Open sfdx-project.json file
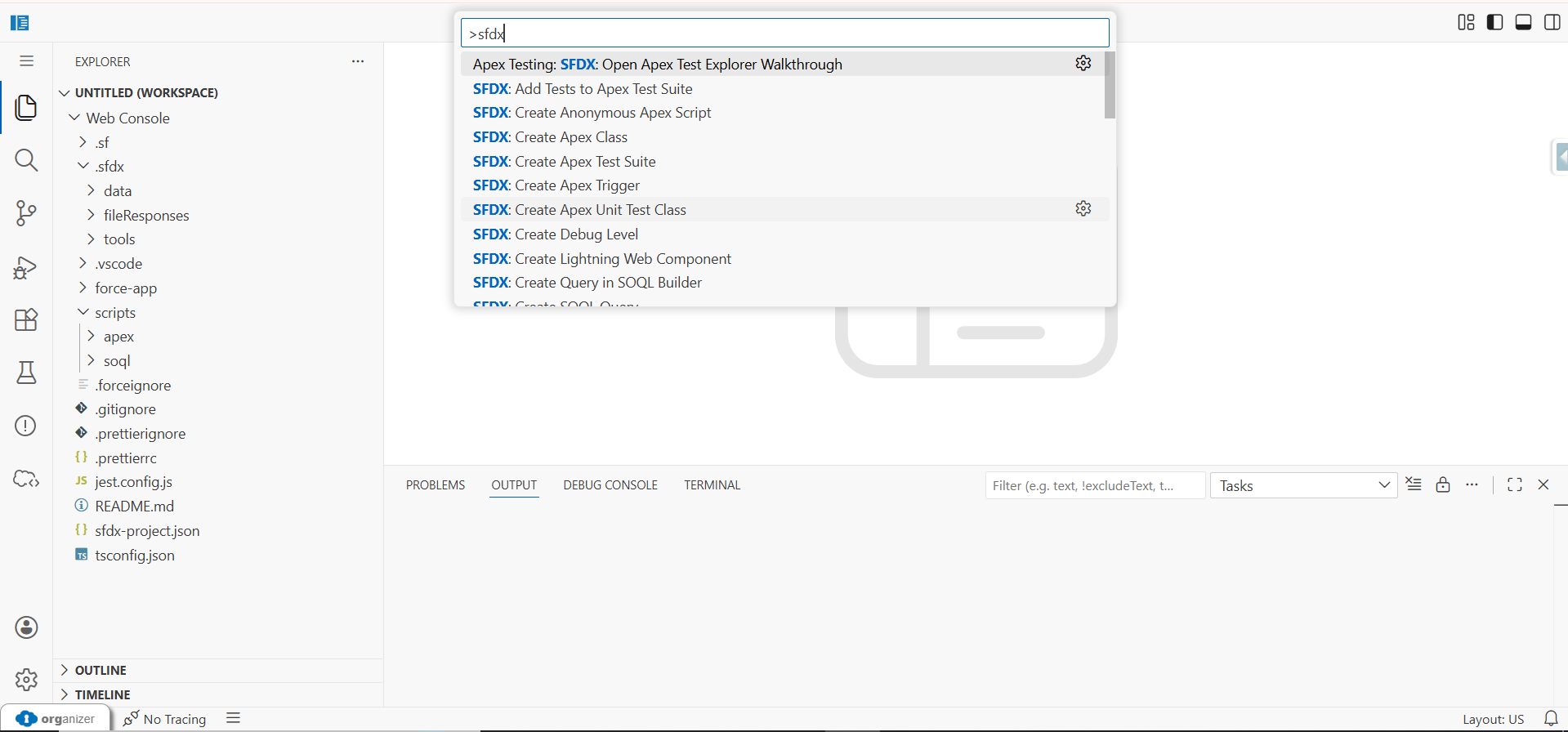 147,530
